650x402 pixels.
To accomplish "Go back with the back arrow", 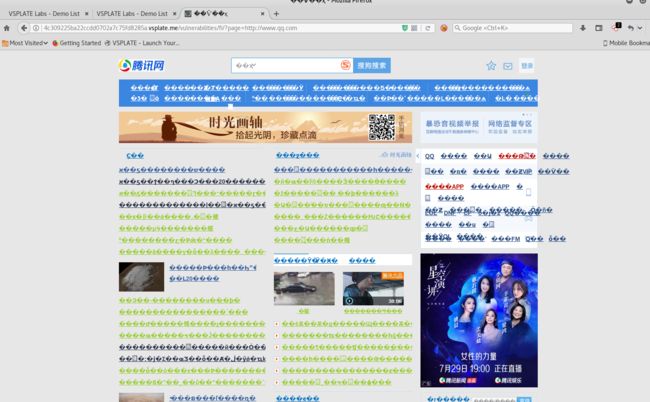I will [x=24, y=28].
